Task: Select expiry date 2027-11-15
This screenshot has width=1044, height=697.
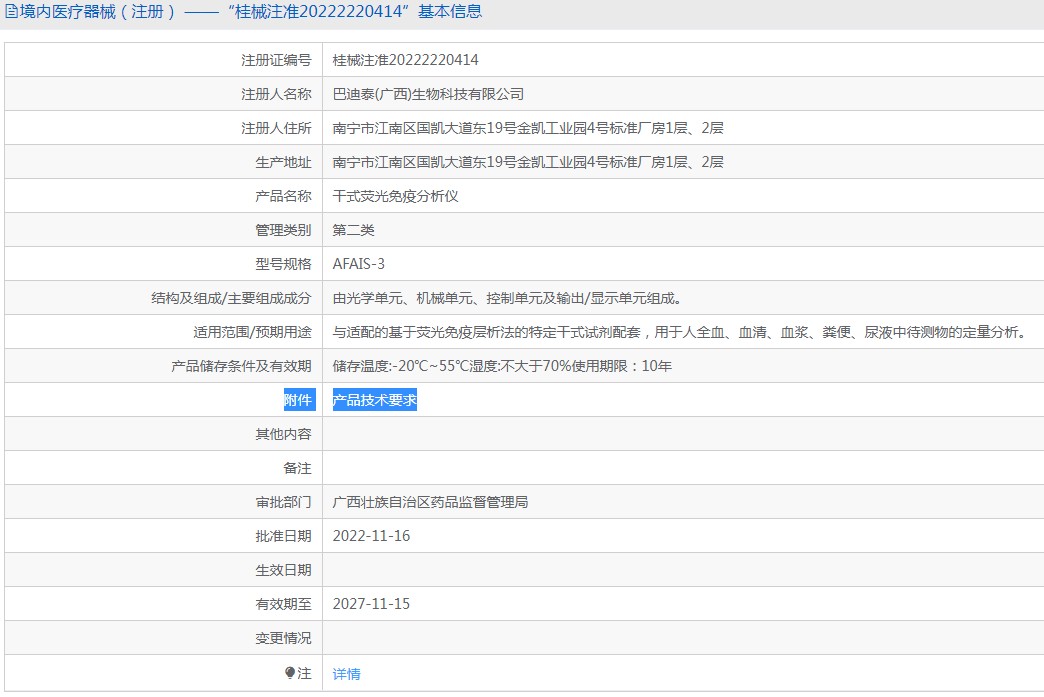Action: pos(372,604)
